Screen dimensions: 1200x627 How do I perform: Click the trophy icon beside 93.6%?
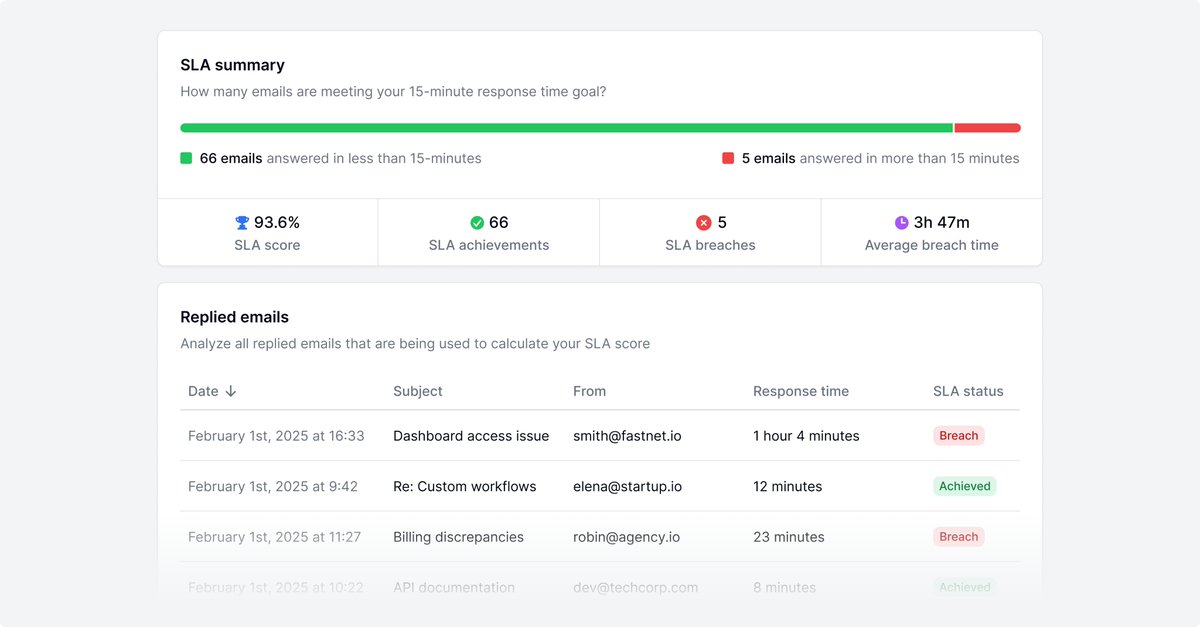coord(242,223)
